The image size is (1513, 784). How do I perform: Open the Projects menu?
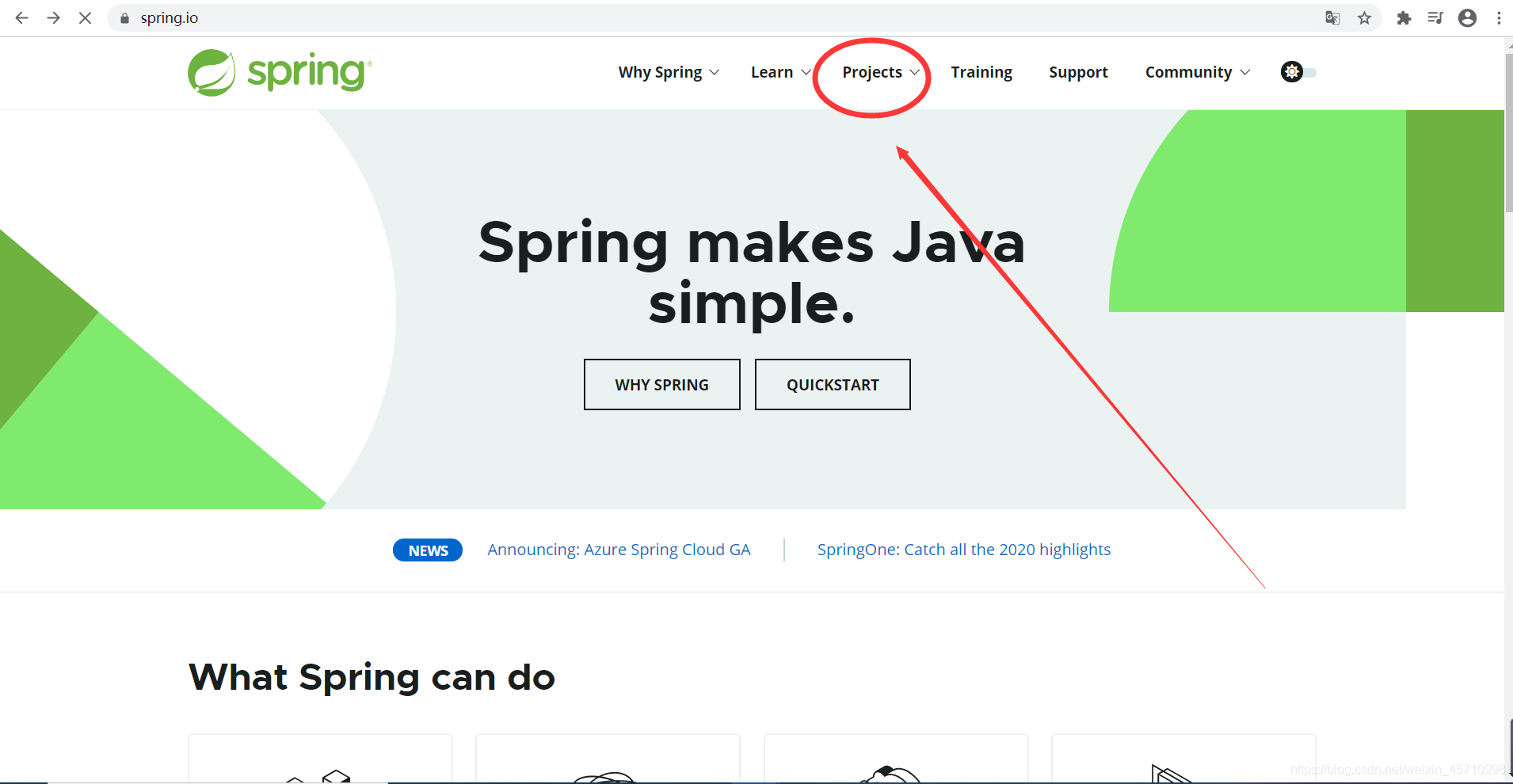click(873, 72)
